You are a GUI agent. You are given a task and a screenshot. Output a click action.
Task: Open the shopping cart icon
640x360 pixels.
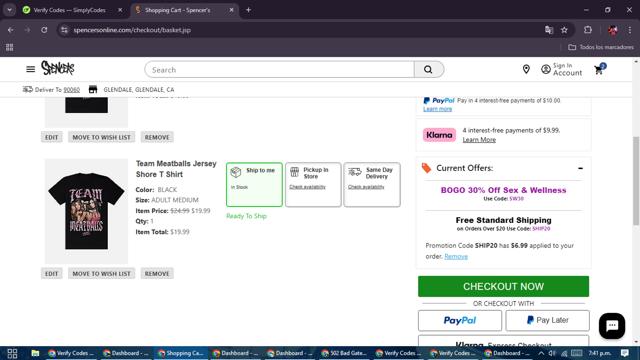(600, 69)
